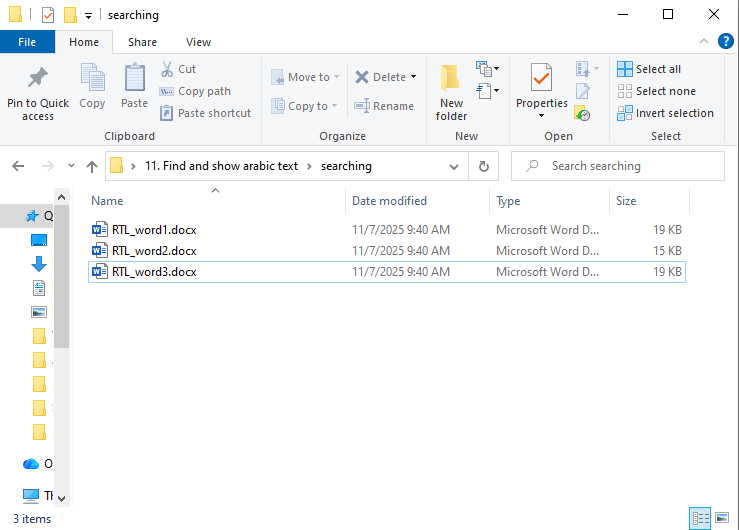Click the Help question mark icon

pyautogui.click(x=725, y=42)
